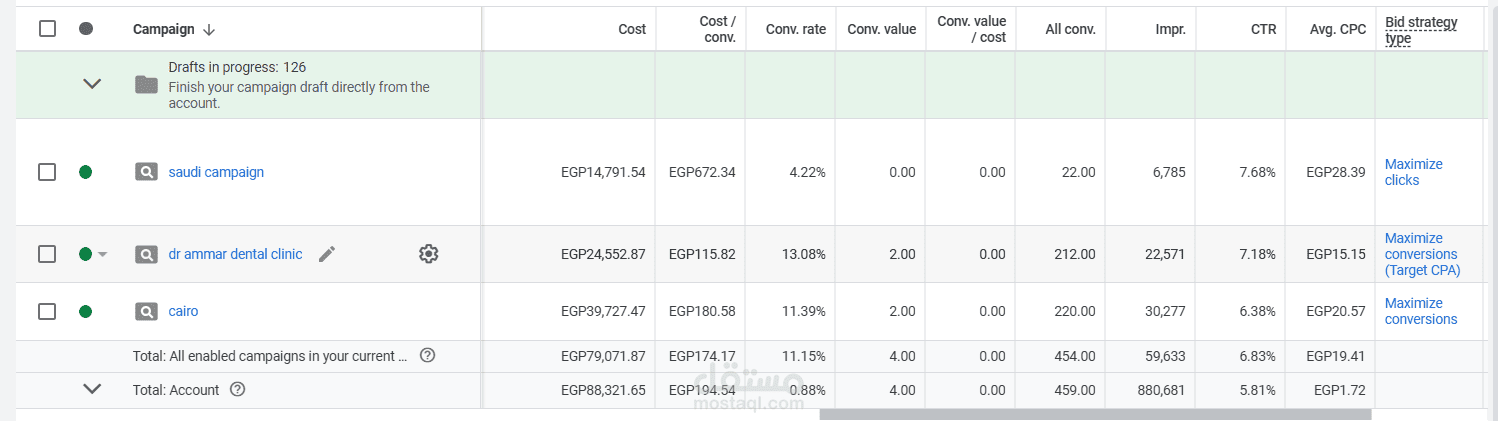Tick the select-all checkbox in the table header
The image size is (1498, 421).
pos(47,29)
